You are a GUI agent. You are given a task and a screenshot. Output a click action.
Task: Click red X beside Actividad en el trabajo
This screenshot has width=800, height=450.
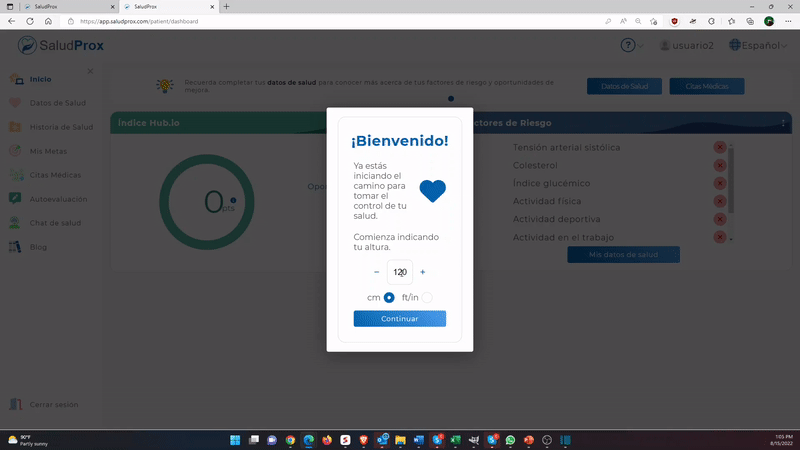720,237
